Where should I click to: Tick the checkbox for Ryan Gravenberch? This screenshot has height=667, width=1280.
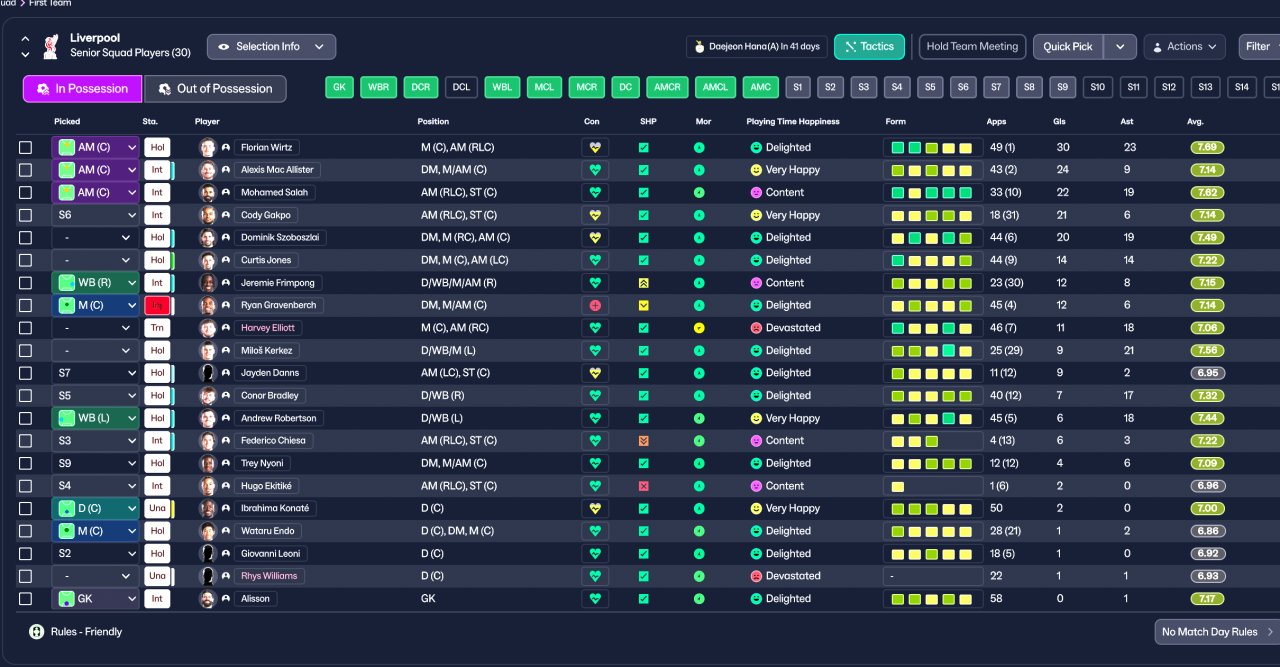(x=25, y=305)
